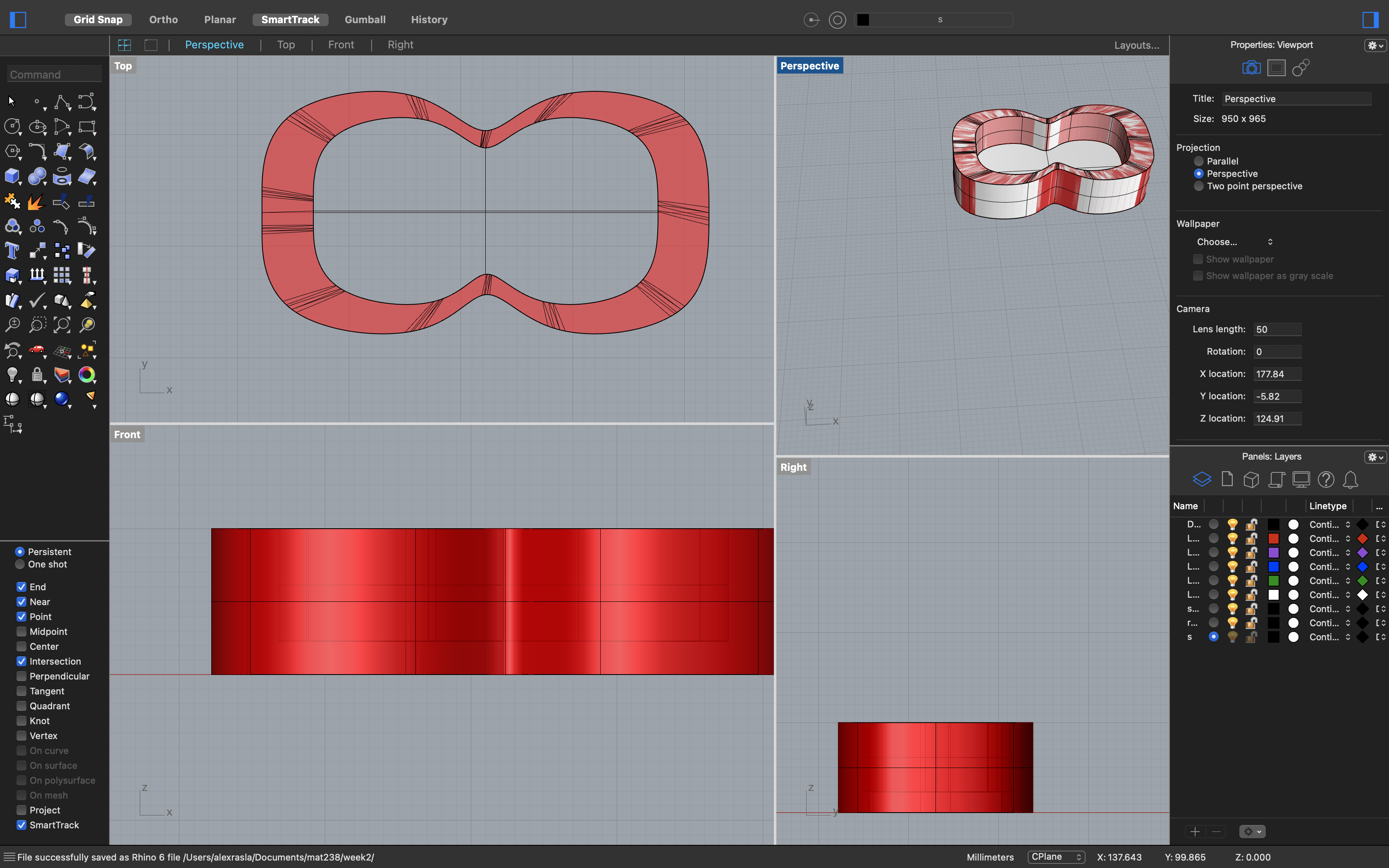Open the Wallpaper Choose dropdown
The width and height of the screenshot is (1389, 868).
pos(1236,241)
